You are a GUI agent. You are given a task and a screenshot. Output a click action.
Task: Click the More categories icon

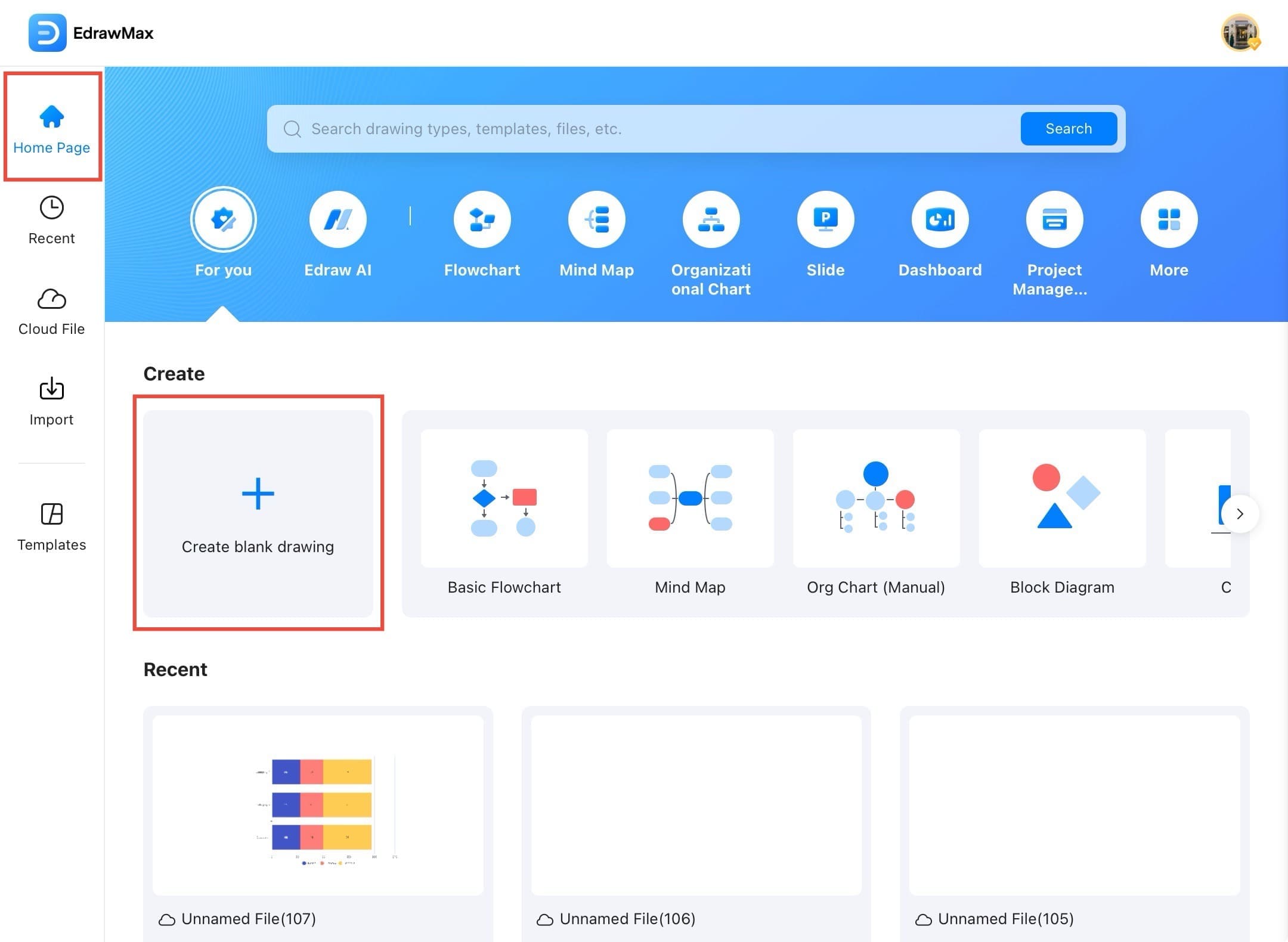[x=1168, y=219]
